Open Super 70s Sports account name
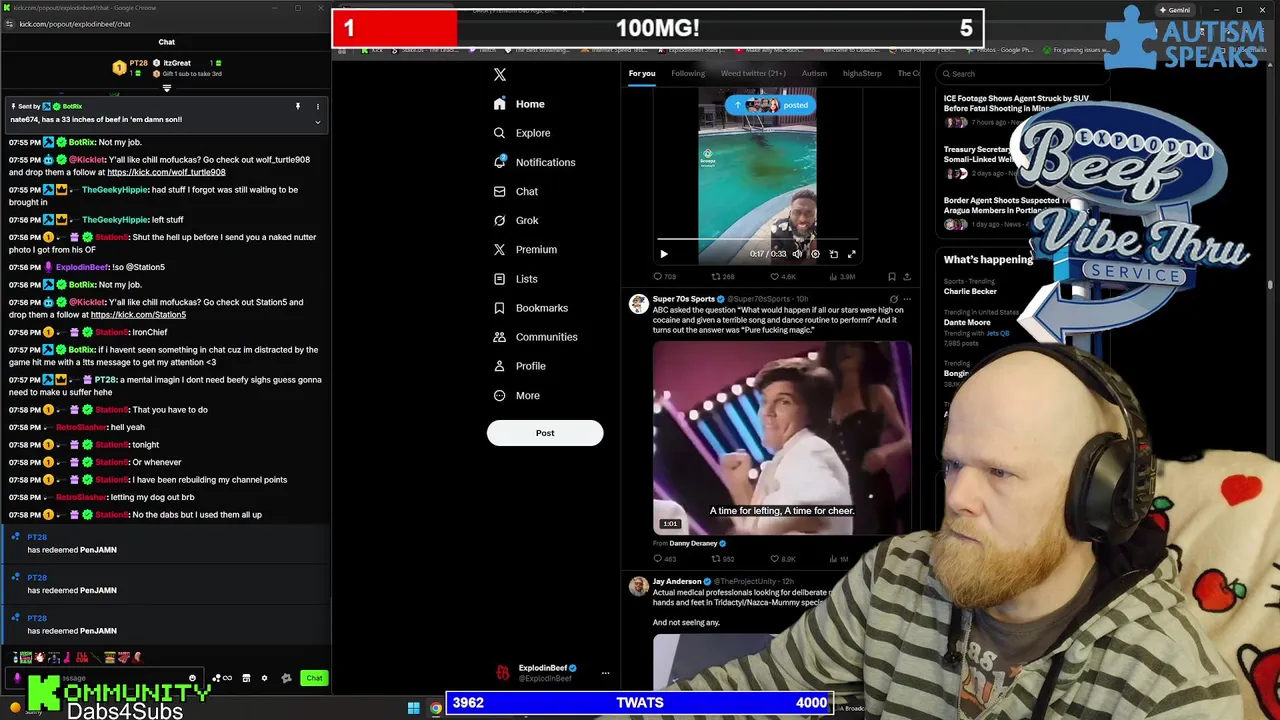 click(683, 299)
